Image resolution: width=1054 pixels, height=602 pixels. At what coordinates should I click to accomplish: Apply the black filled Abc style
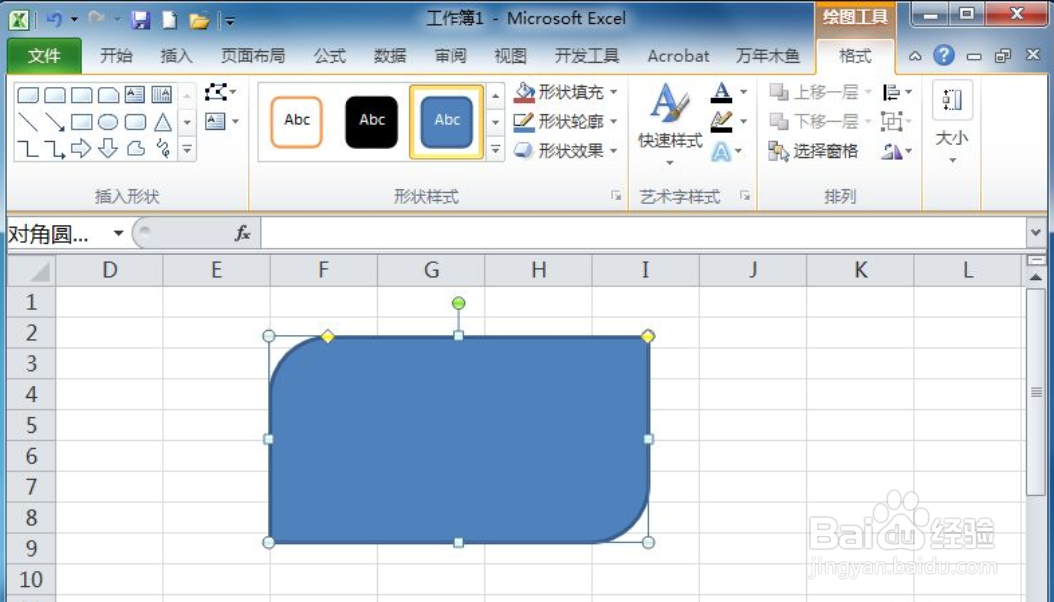click(x=372, y=122)
